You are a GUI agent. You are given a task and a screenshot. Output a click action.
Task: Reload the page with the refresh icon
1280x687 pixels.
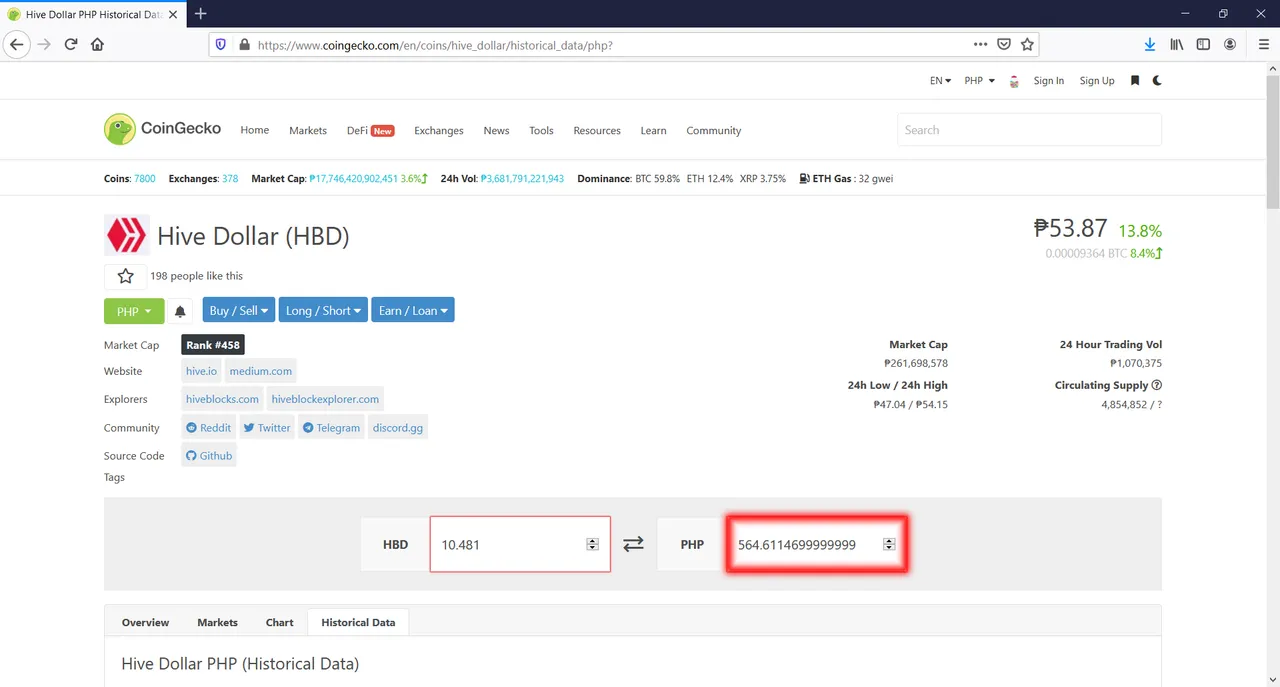pos(71,44)
